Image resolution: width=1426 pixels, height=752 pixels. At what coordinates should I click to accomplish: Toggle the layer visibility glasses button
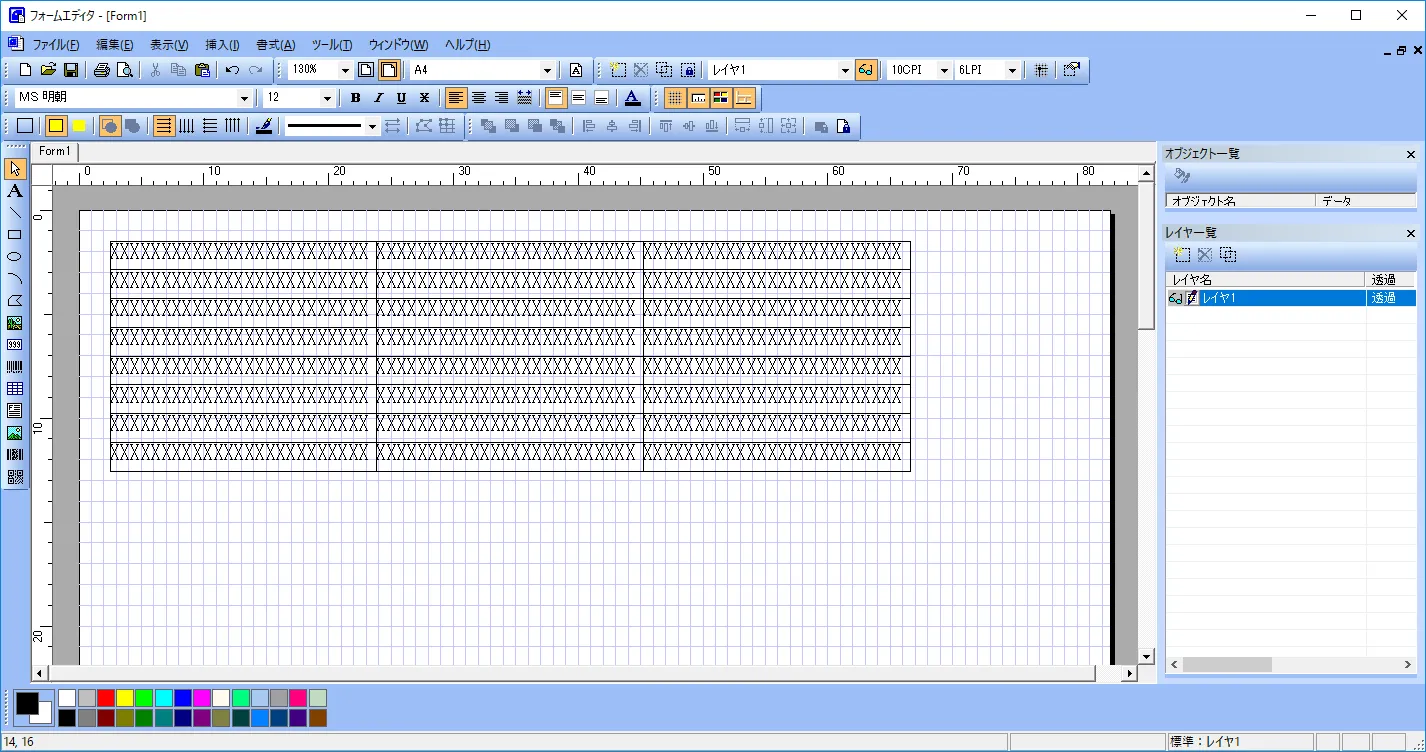point(866,70)
